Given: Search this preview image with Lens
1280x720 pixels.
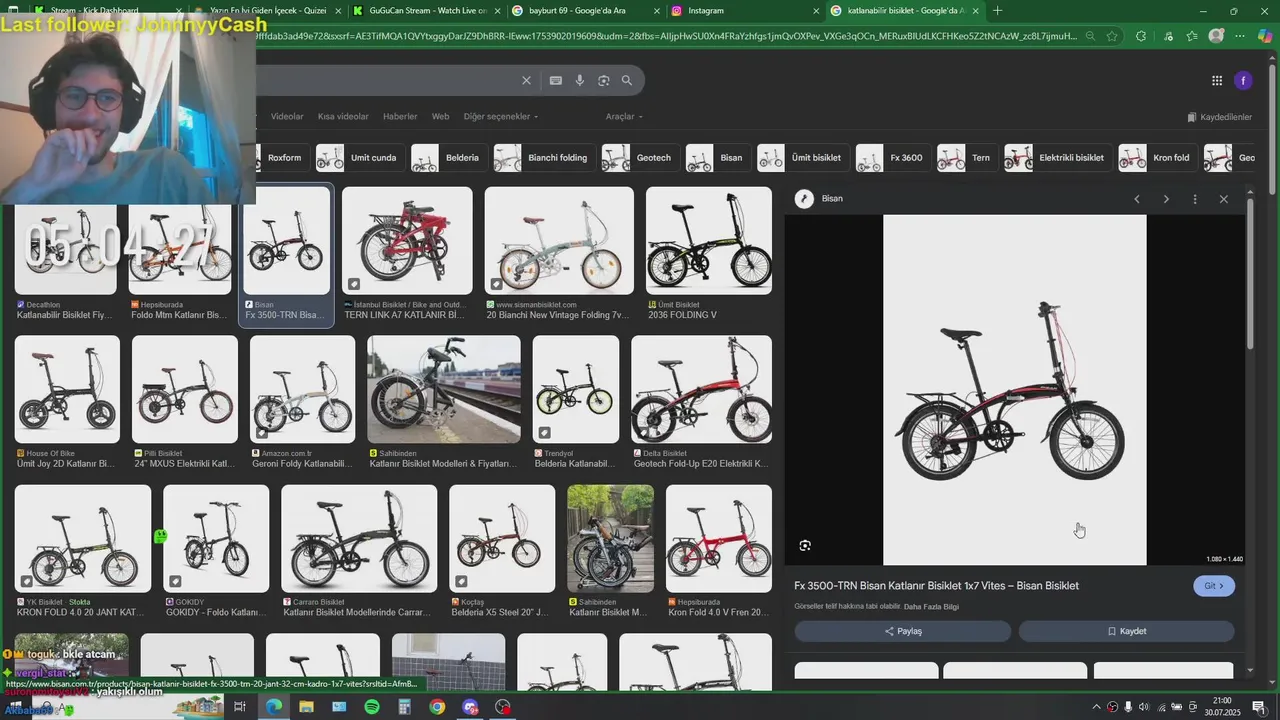Looking at the screenshot, I should click(805, 545).
